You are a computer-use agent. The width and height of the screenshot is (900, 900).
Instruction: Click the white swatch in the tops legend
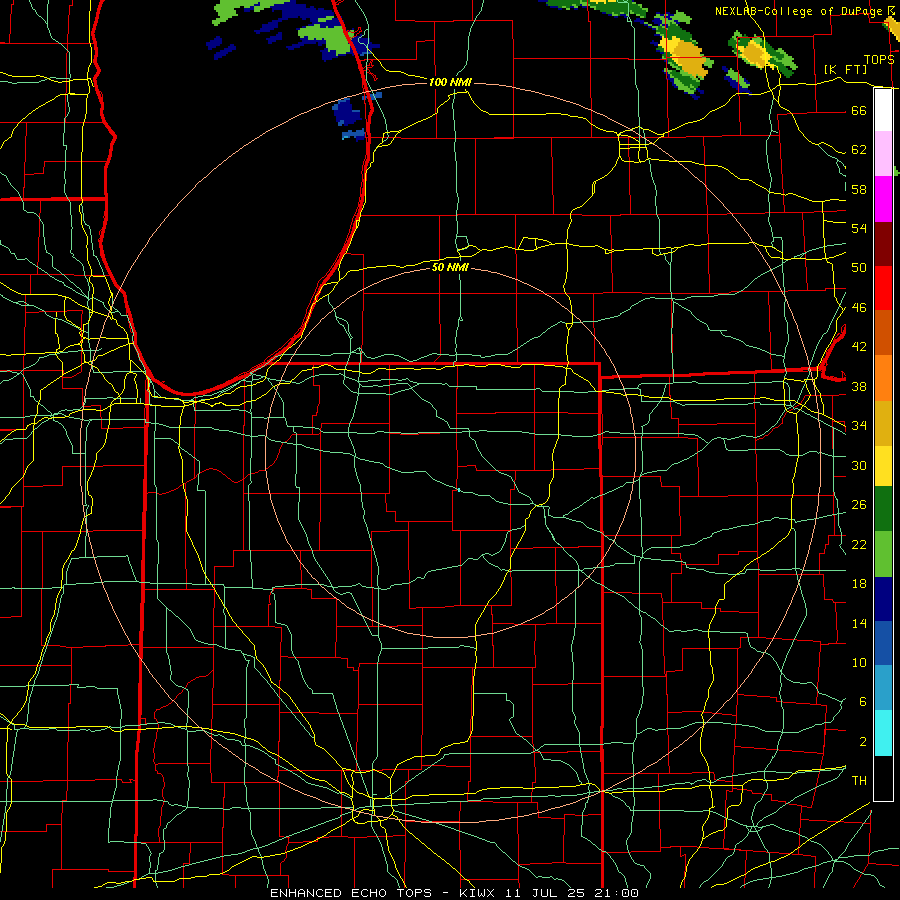pyautogui.click(x=883, y=110)
